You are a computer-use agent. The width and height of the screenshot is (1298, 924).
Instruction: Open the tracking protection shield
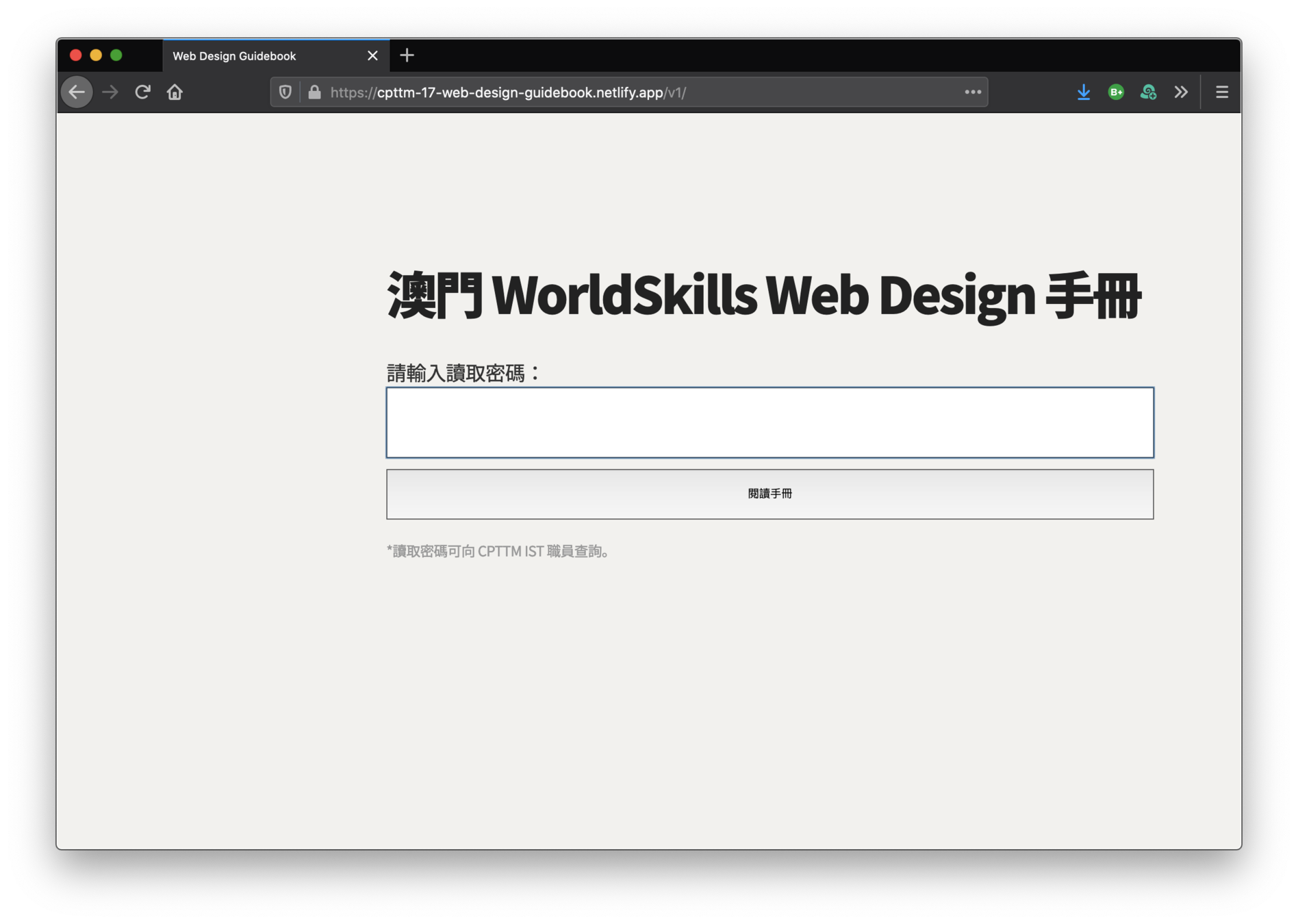pyautogui.click(x=285, y=92)
